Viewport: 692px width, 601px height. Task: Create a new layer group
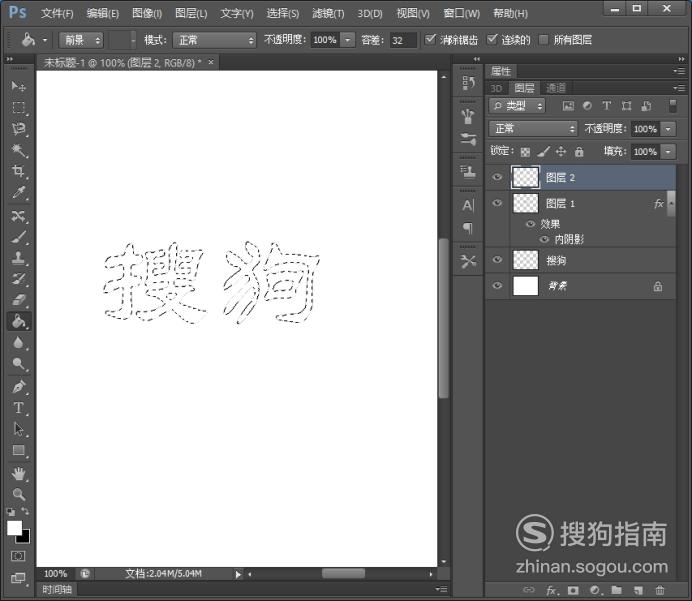pyautogui.click(x=617, y=590)
